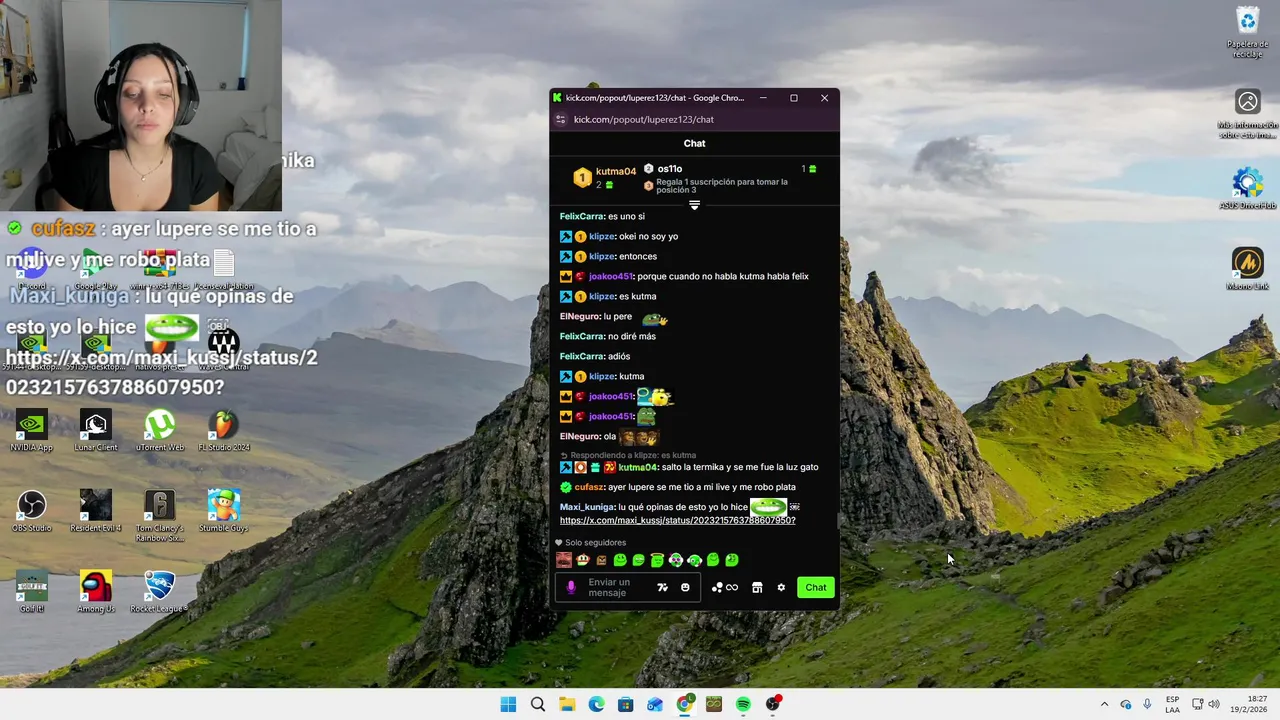
Task: Click the Chat header title
Action: point(694,143)
